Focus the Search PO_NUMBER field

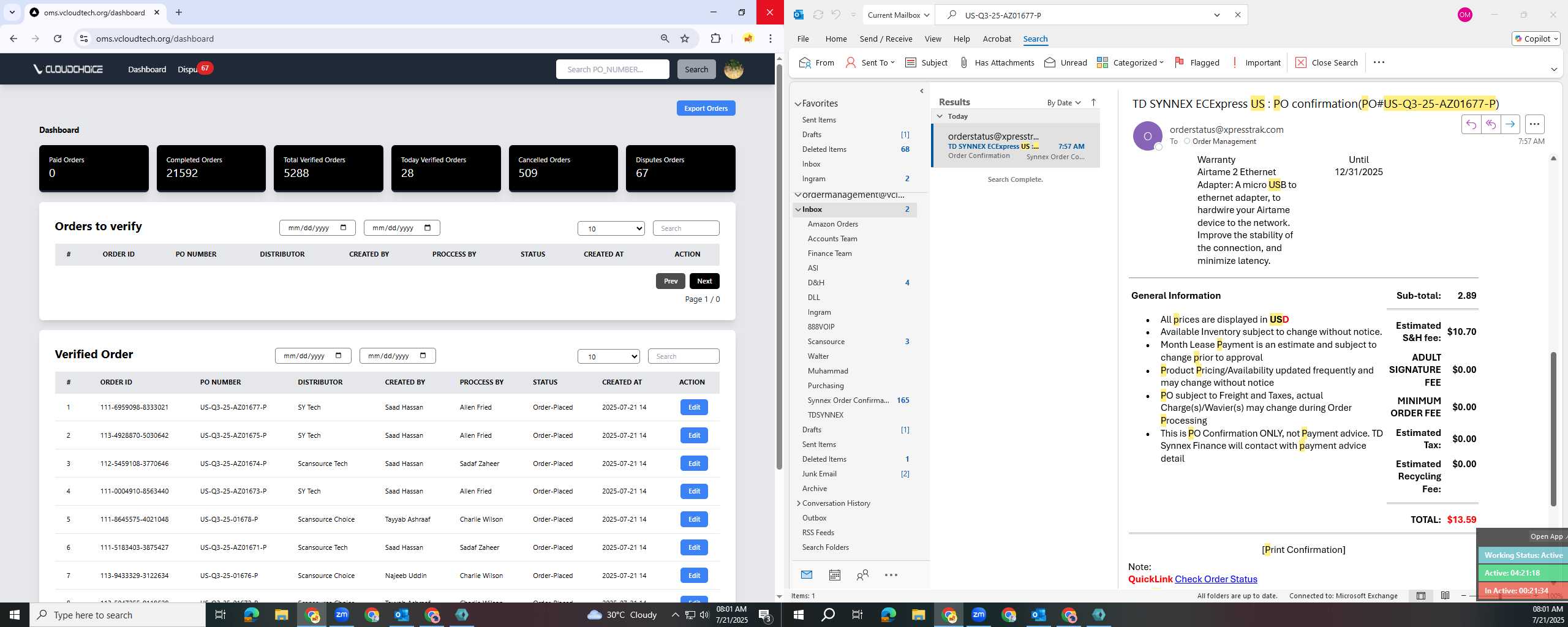coord(612,69)
